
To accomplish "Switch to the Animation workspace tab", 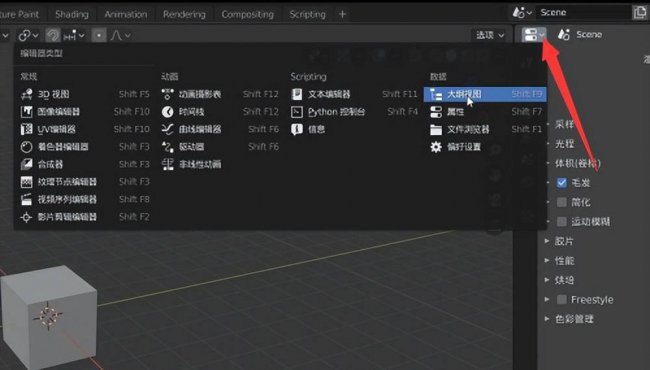I will pos(126,14).
